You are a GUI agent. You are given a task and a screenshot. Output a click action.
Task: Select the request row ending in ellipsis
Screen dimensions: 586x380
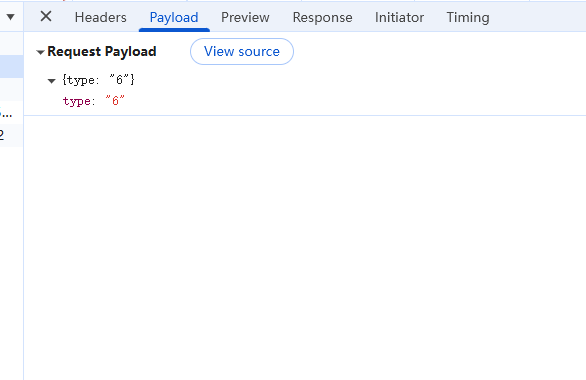(x=12, y=112)
